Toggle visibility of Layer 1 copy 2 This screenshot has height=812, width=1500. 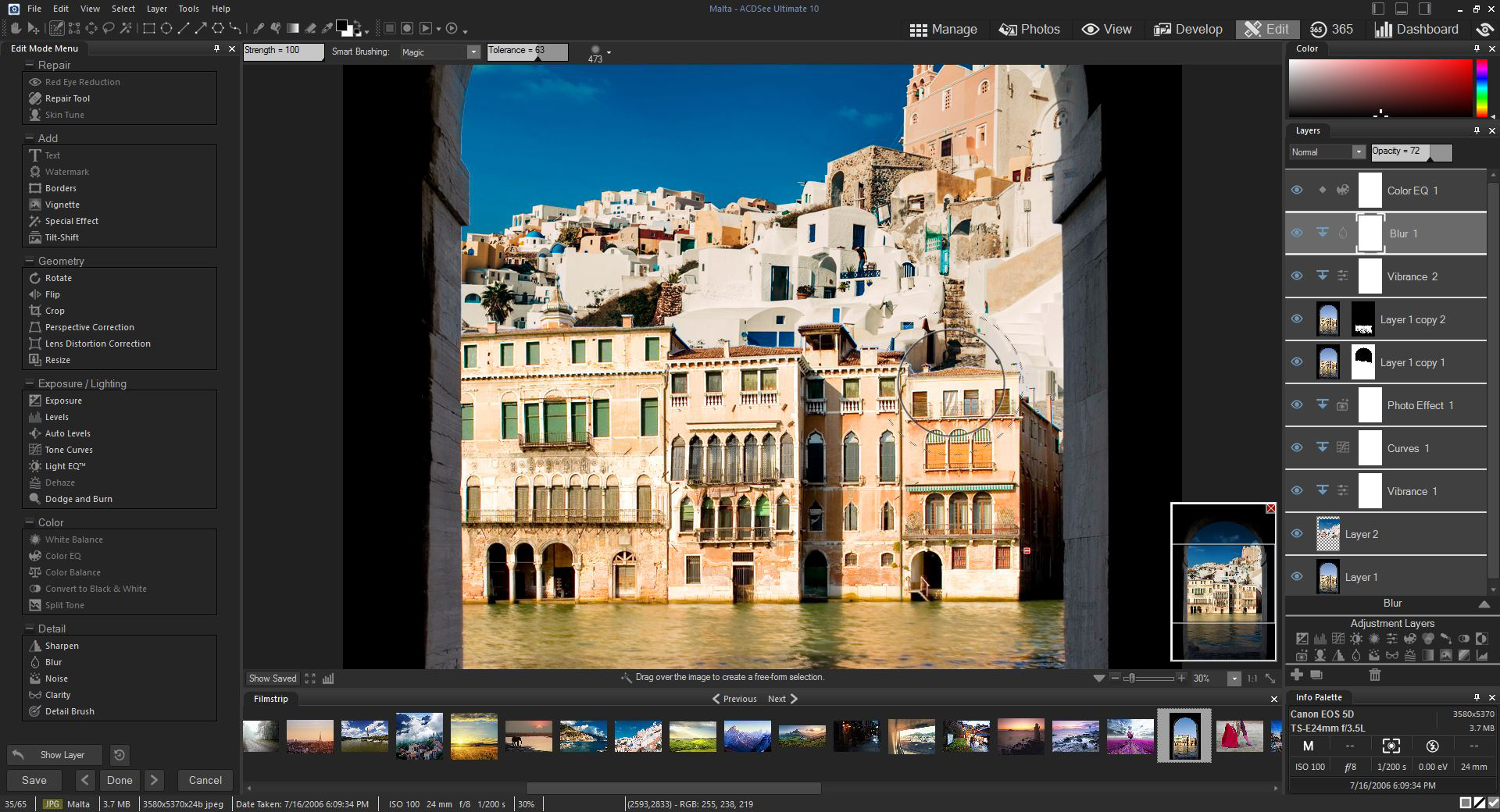click(1297, 319)
